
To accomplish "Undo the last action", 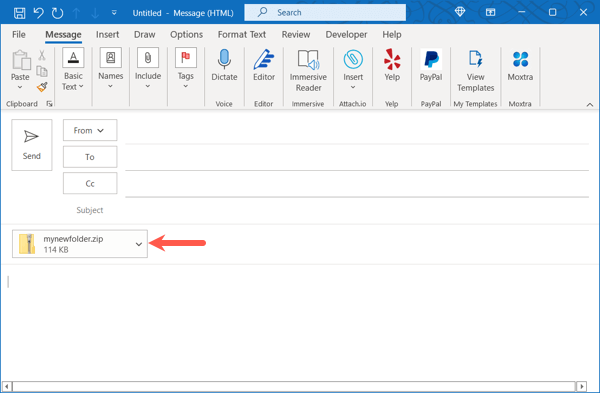I will (x=38, y=13).
